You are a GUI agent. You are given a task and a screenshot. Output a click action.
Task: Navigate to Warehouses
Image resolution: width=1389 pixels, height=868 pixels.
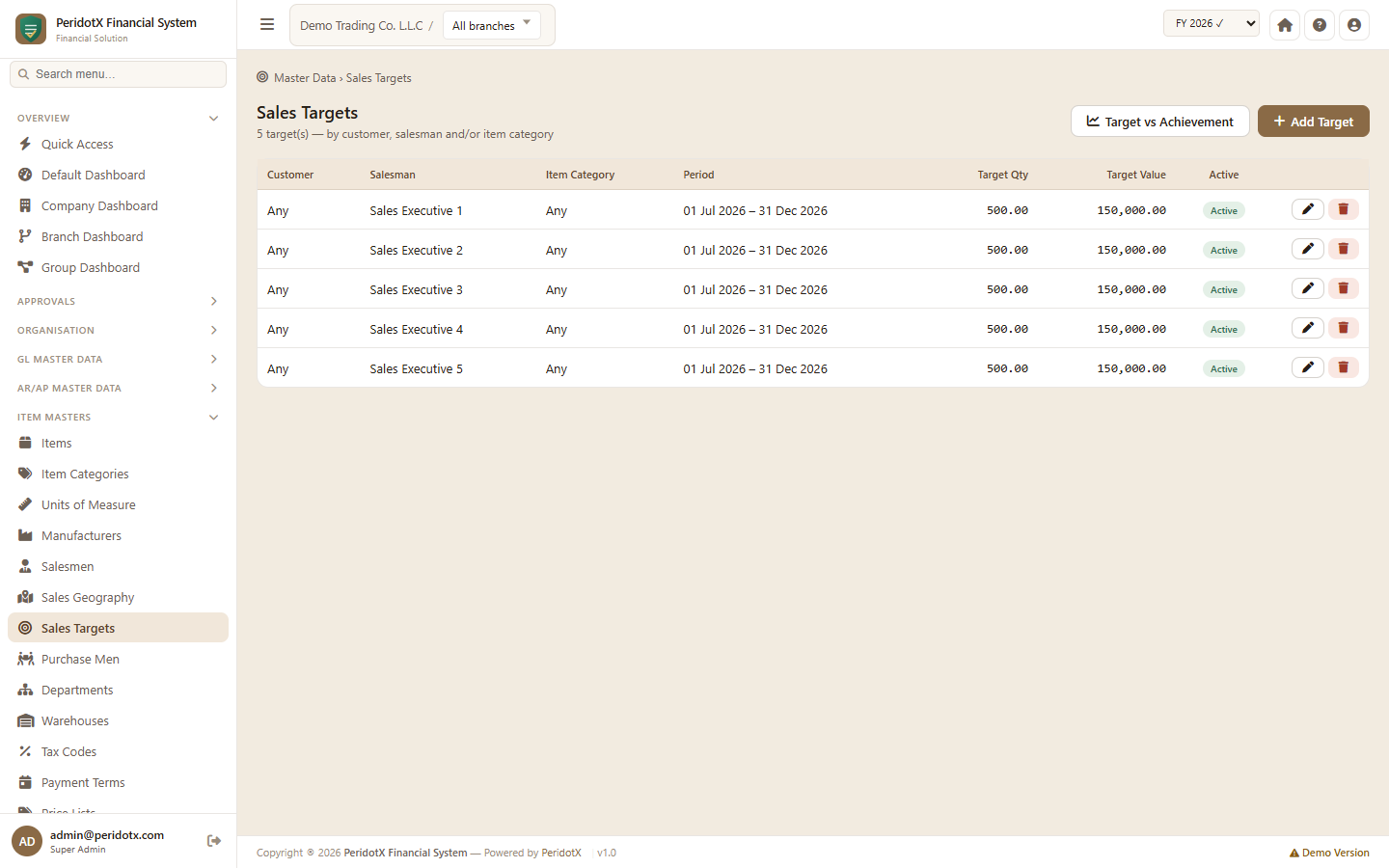tap(118, 721)
